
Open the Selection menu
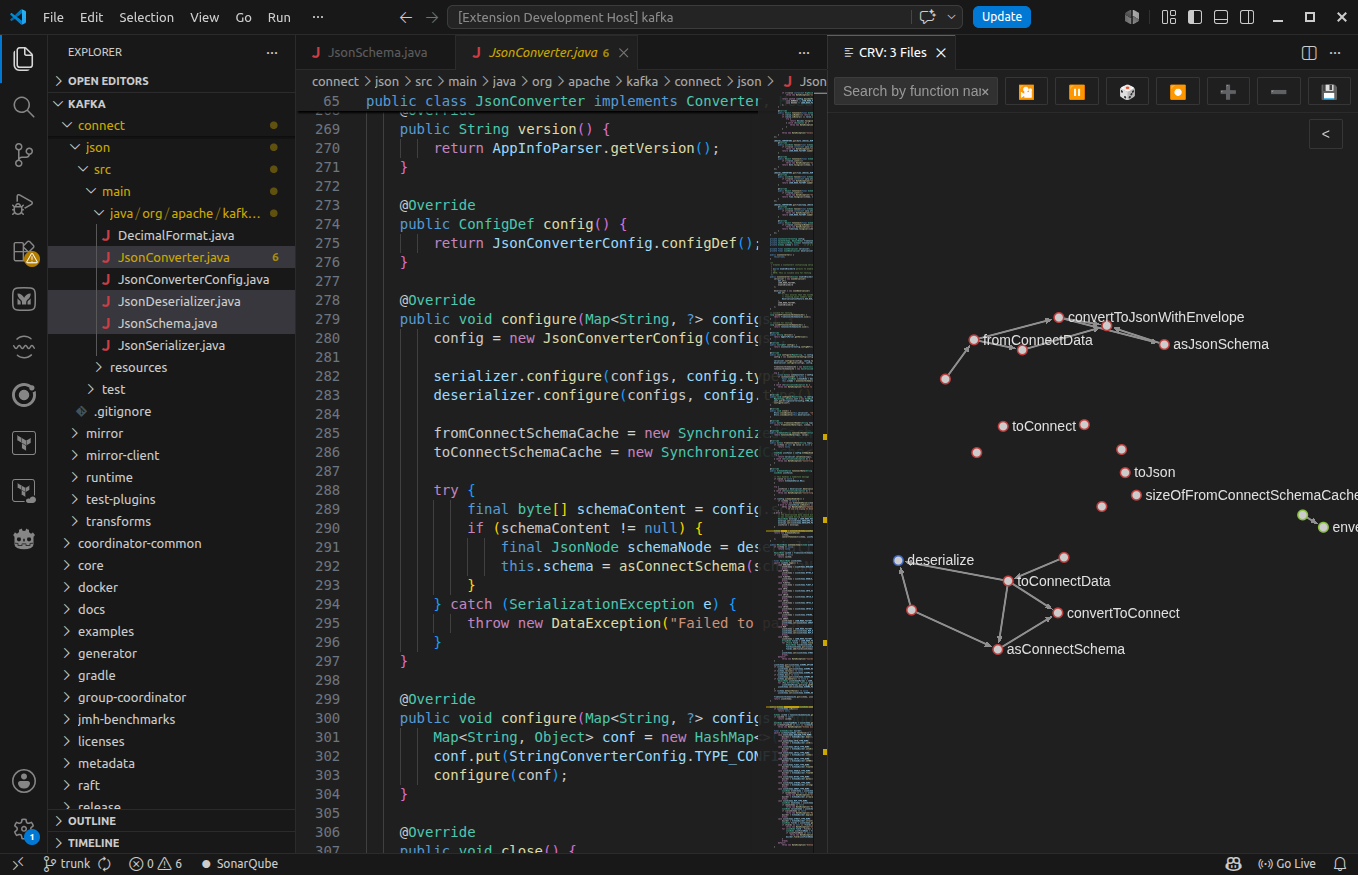tap(146, 17)
